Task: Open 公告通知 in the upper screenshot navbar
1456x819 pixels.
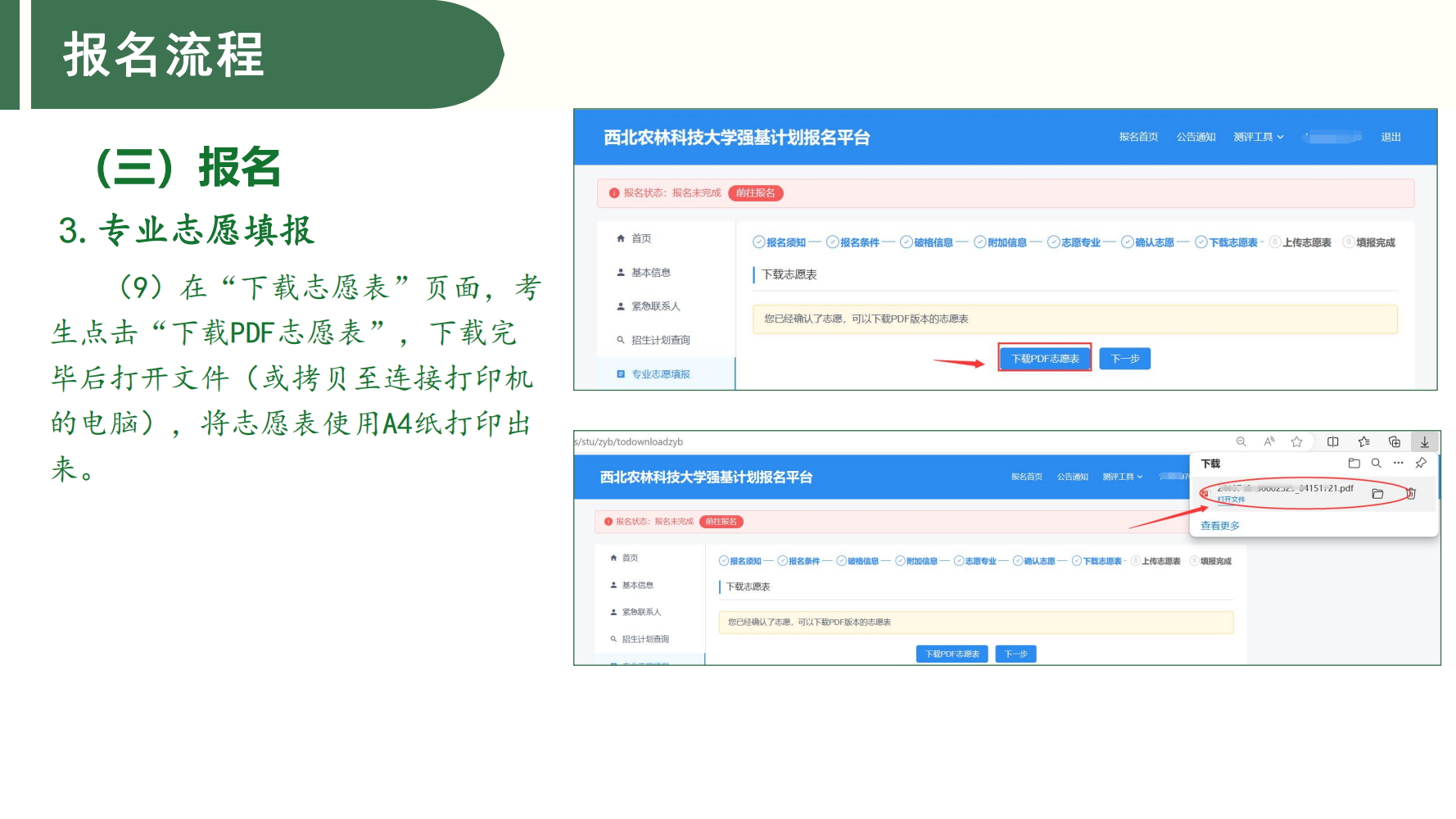Action: pos(1196,138)
